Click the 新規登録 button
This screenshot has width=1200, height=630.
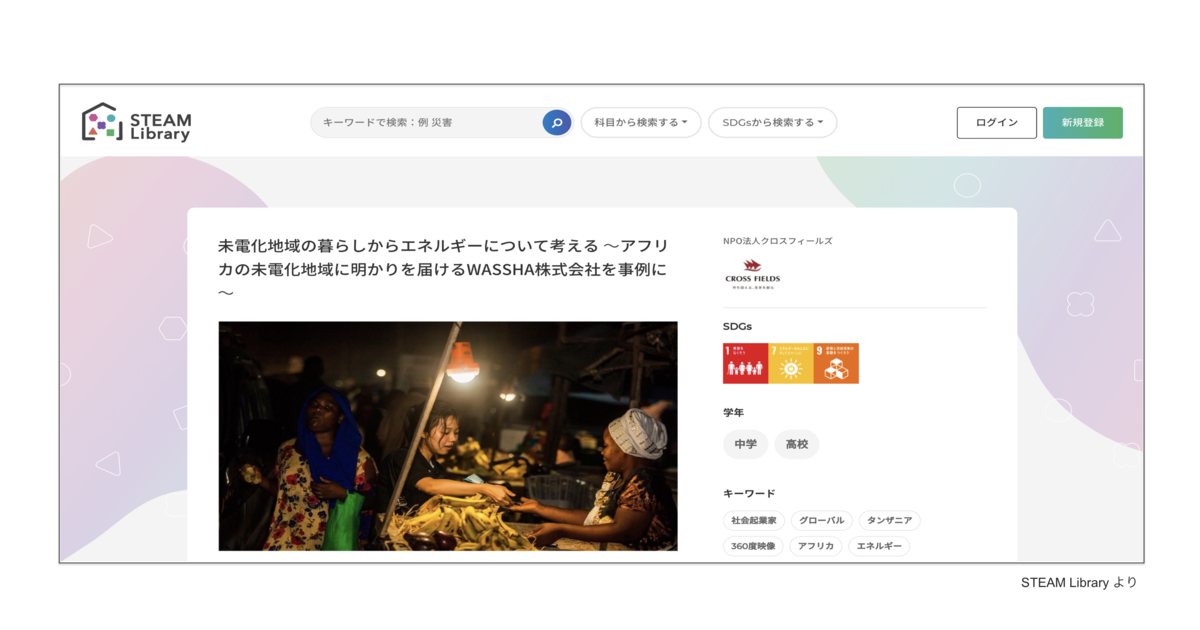tap(1083, 123)
